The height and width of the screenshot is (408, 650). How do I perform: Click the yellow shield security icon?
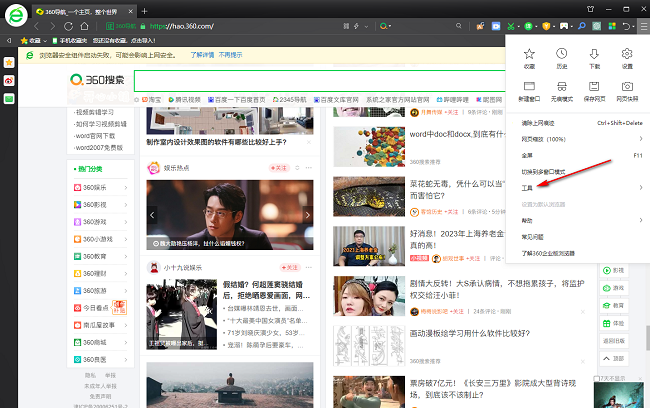[x=546, y=26]
